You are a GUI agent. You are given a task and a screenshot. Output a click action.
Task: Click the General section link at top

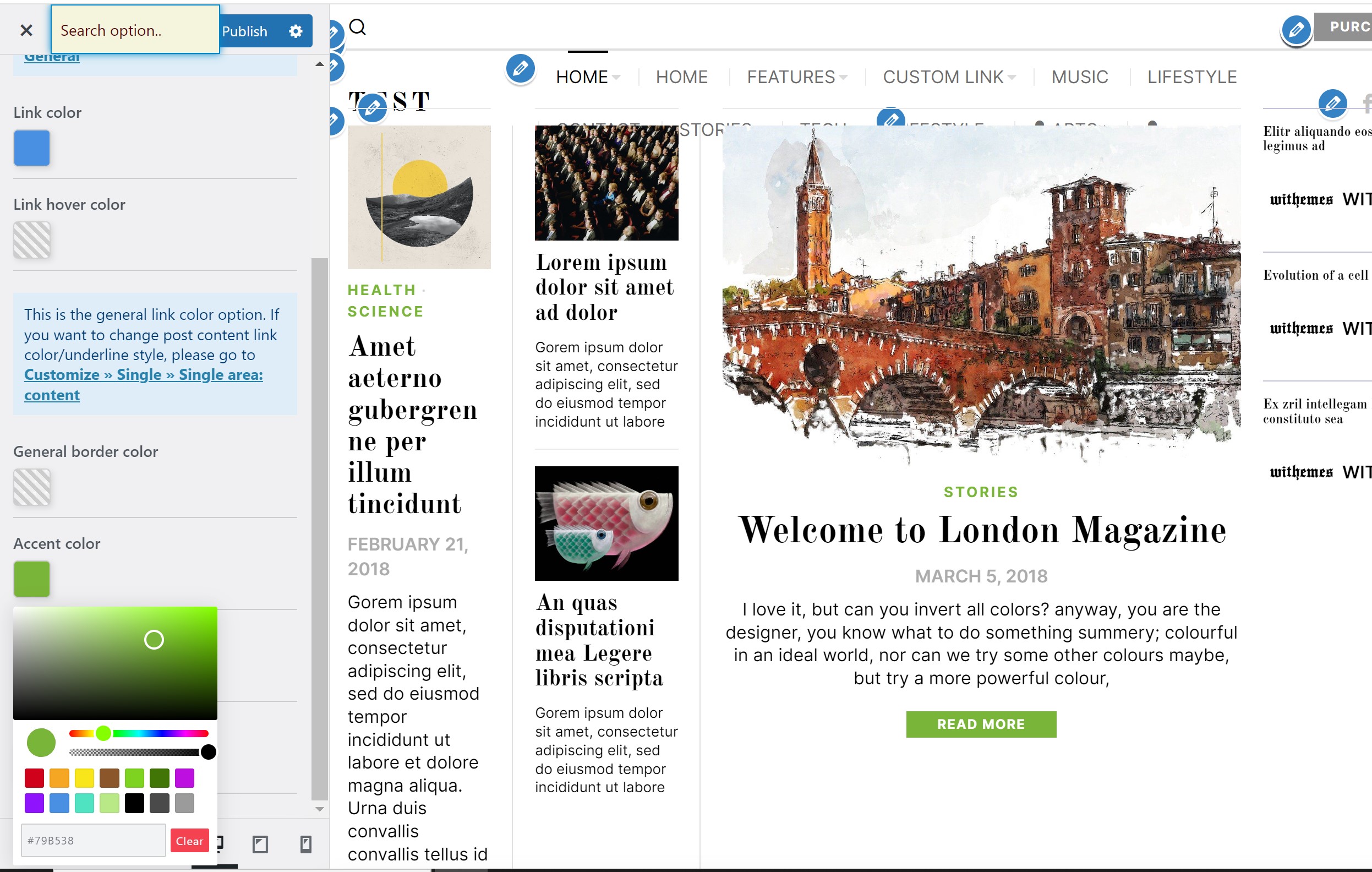click(52, 57)
